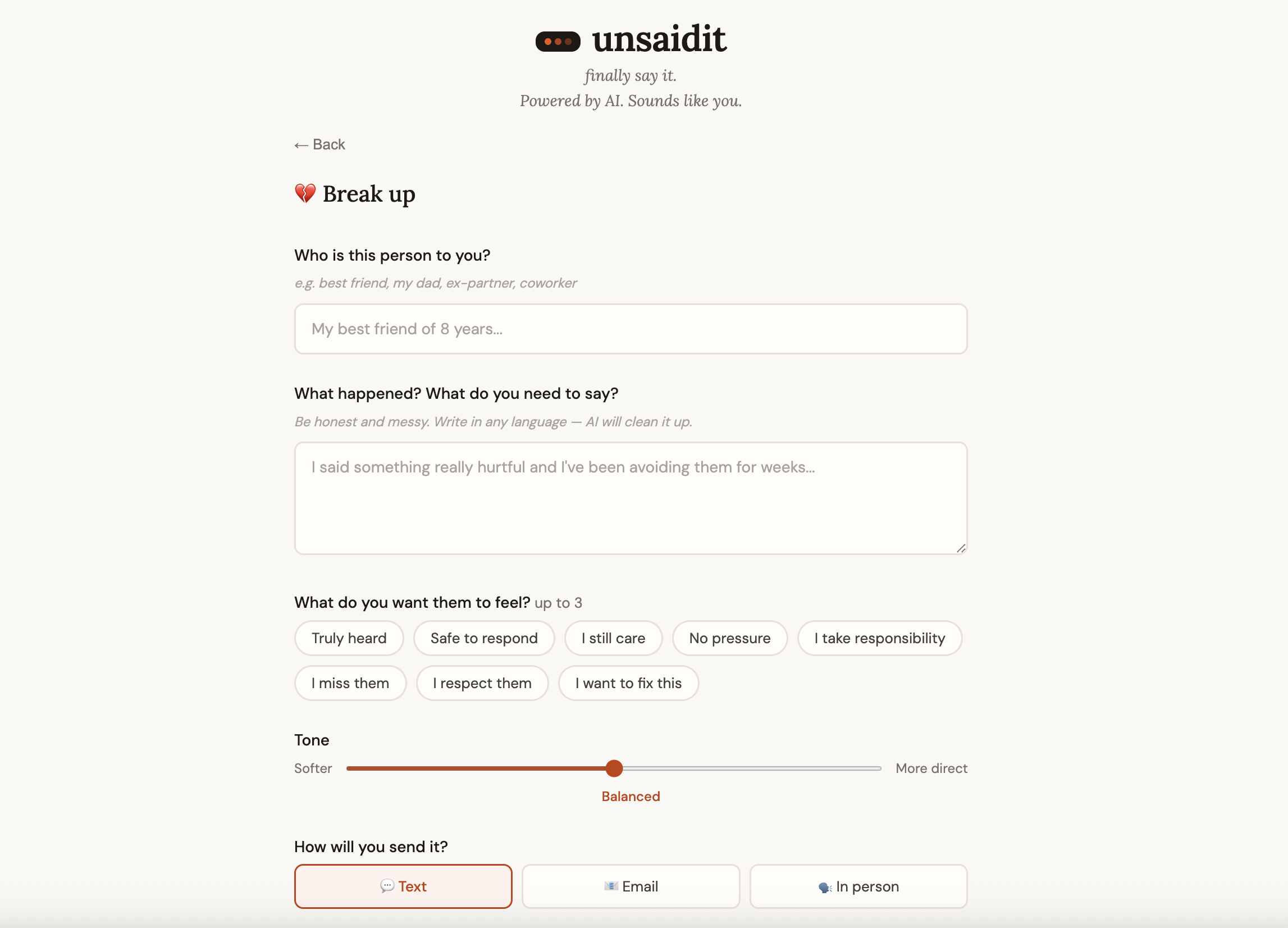Choose Email as the sending method
The height and width of the screenshot is (928, 1288).
631,886
